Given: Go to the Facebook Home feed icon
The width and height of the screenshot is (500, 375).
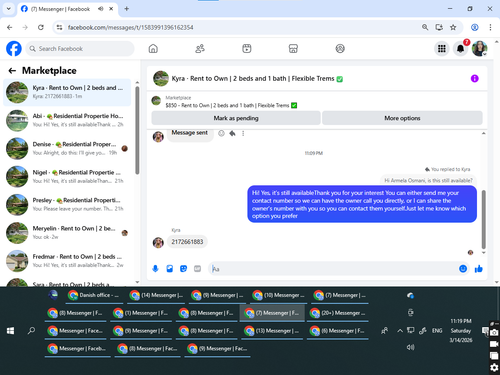Looking at the screenshot, I should click(153, 49).
